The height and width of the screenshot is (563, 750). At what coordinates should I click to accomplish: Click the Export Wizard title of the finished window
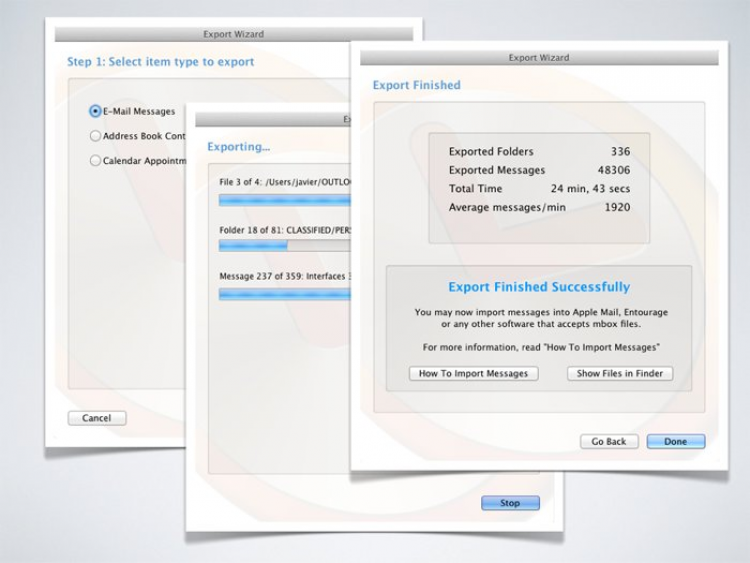(x=539, y=58)
